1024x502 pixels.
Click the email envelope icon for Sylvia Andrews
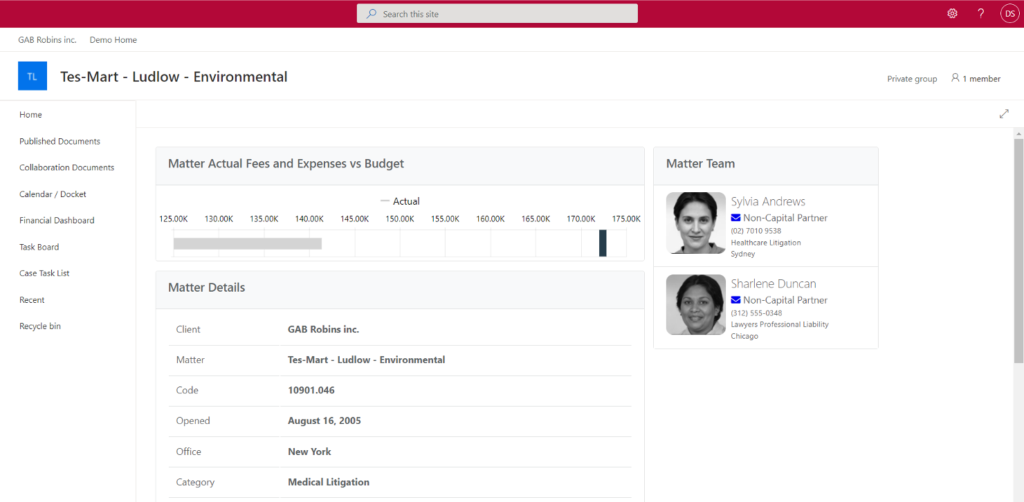click(736, 218)
